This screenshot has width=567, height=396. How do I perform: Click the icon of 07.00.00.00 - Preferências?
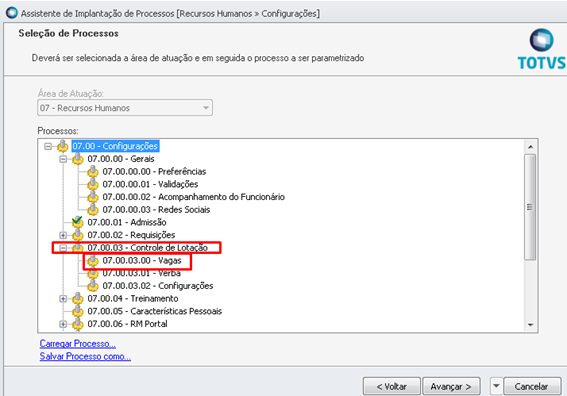pos(93,171)
